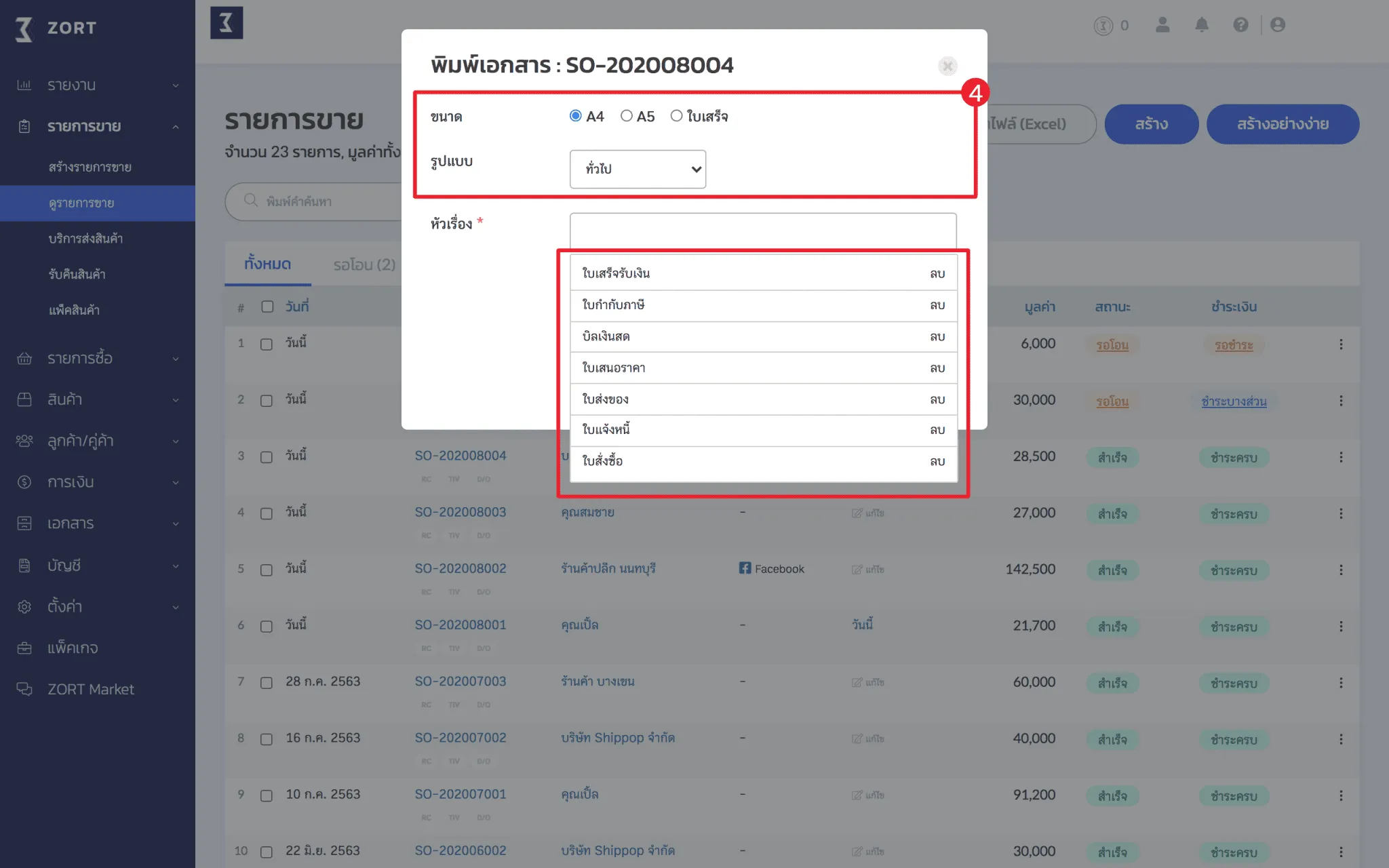Viewport: 1389px width, 868px height.
Task: Choose ใบกำกับภาษี from the title list
Action: [613, 305]
